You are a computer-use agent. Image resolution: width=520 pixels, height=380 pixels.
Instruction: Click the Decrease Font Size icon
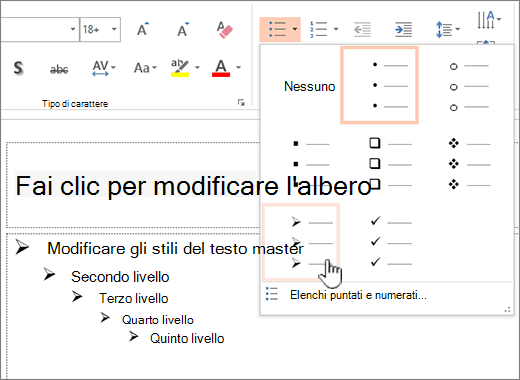click(183, 29)
